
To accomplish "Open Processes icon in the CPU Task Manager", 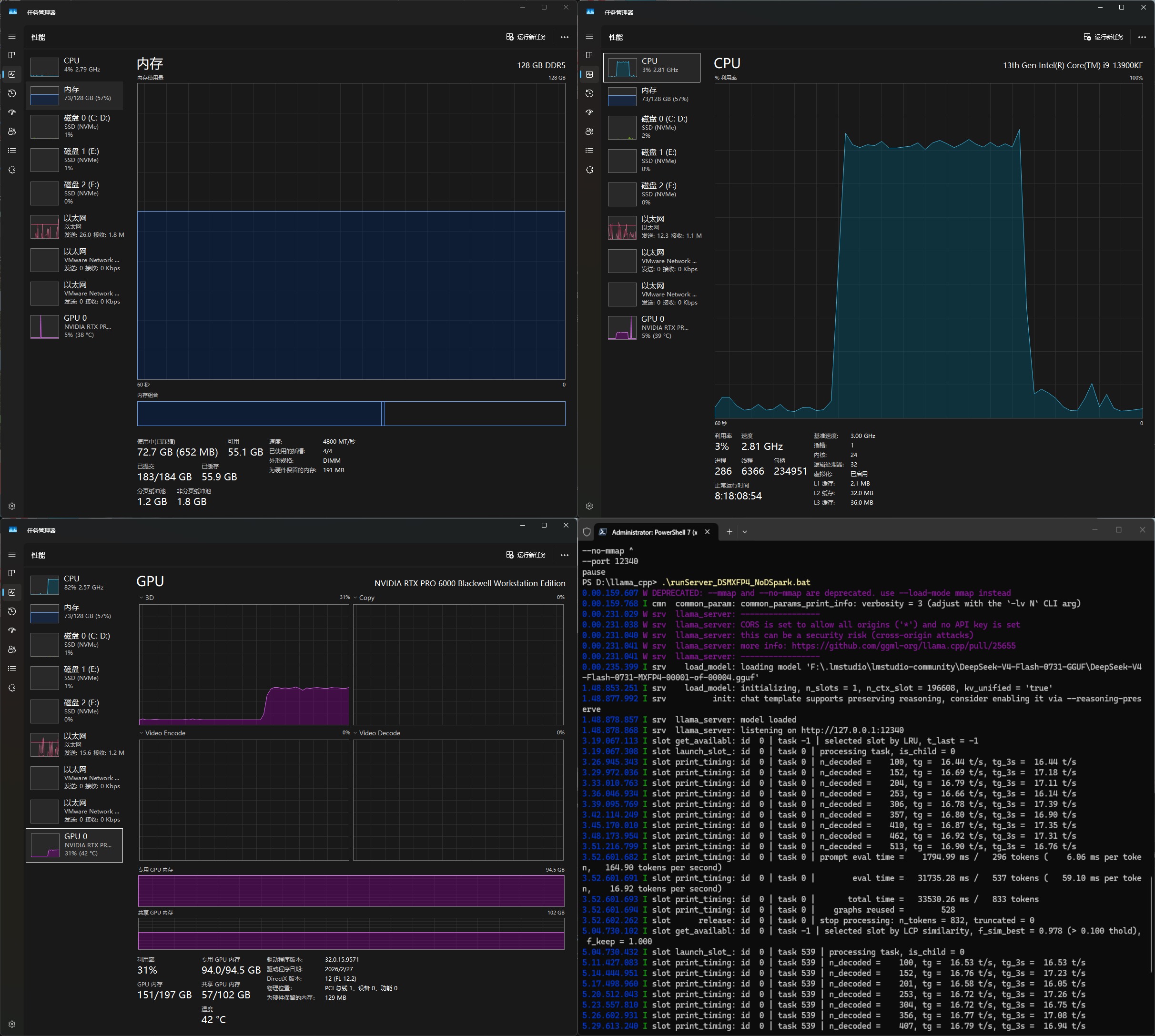I will 589,55.
